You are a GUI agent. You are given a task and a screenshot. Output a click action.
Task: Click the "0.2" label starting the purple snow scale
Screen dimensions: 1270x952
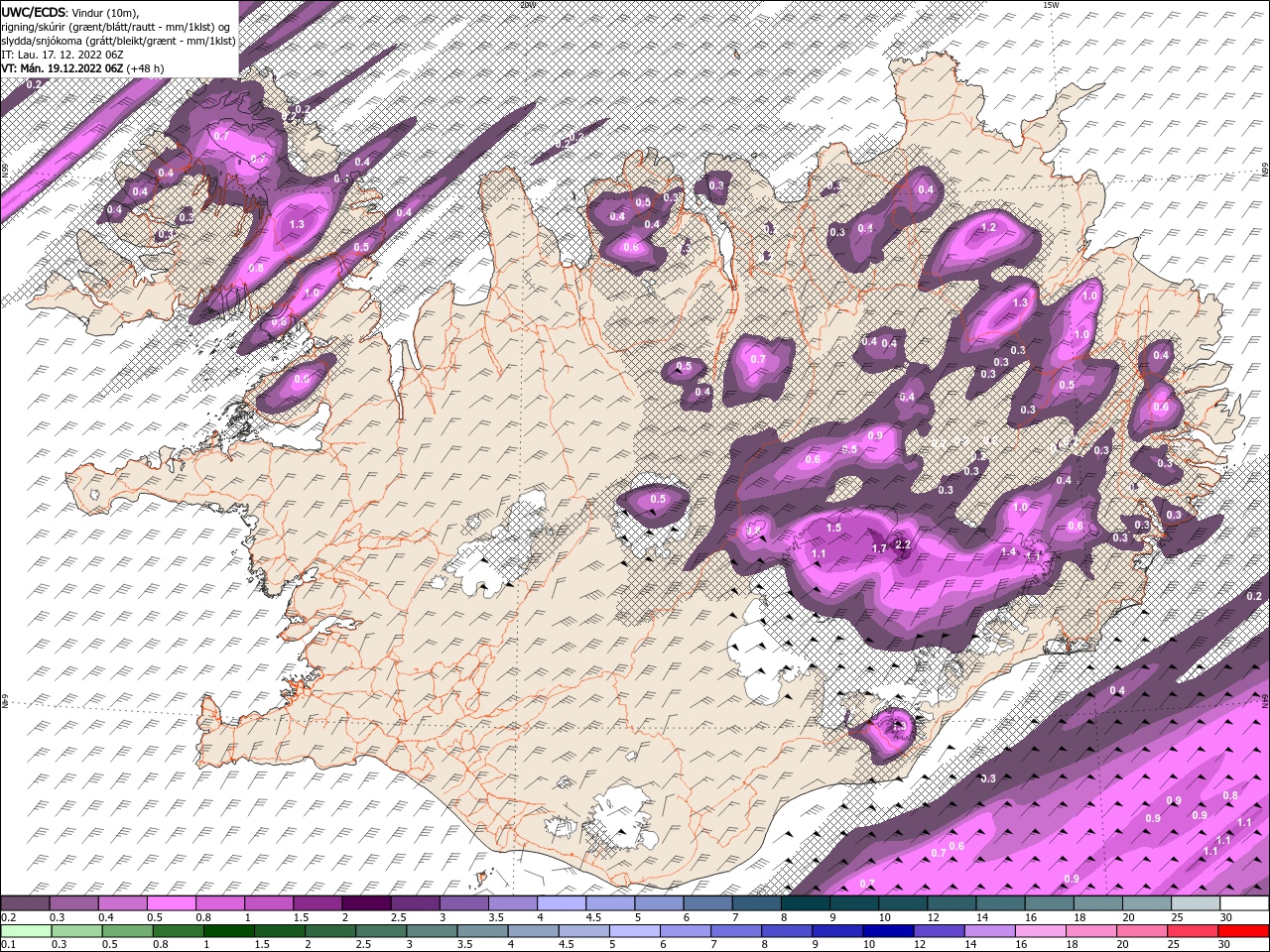coord(8,917)
